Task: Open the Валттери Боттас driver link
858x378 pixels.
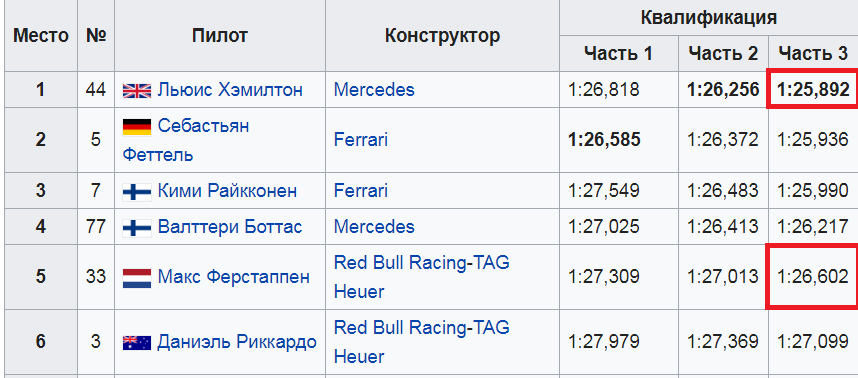Action: click(x=230, y=226)
